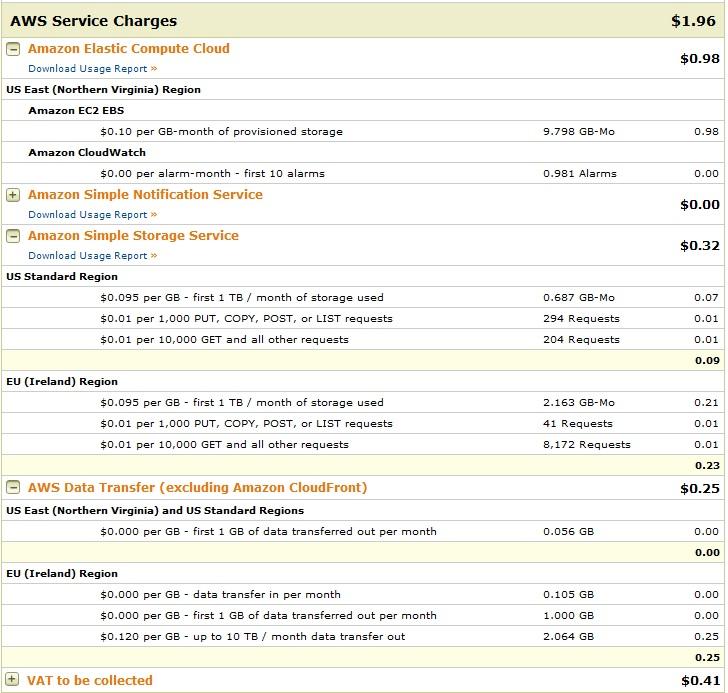The width and height of the screenshot is (728, 693).
Task: Select the Amazon CloudWatch subheading
Action: [87, 153]
